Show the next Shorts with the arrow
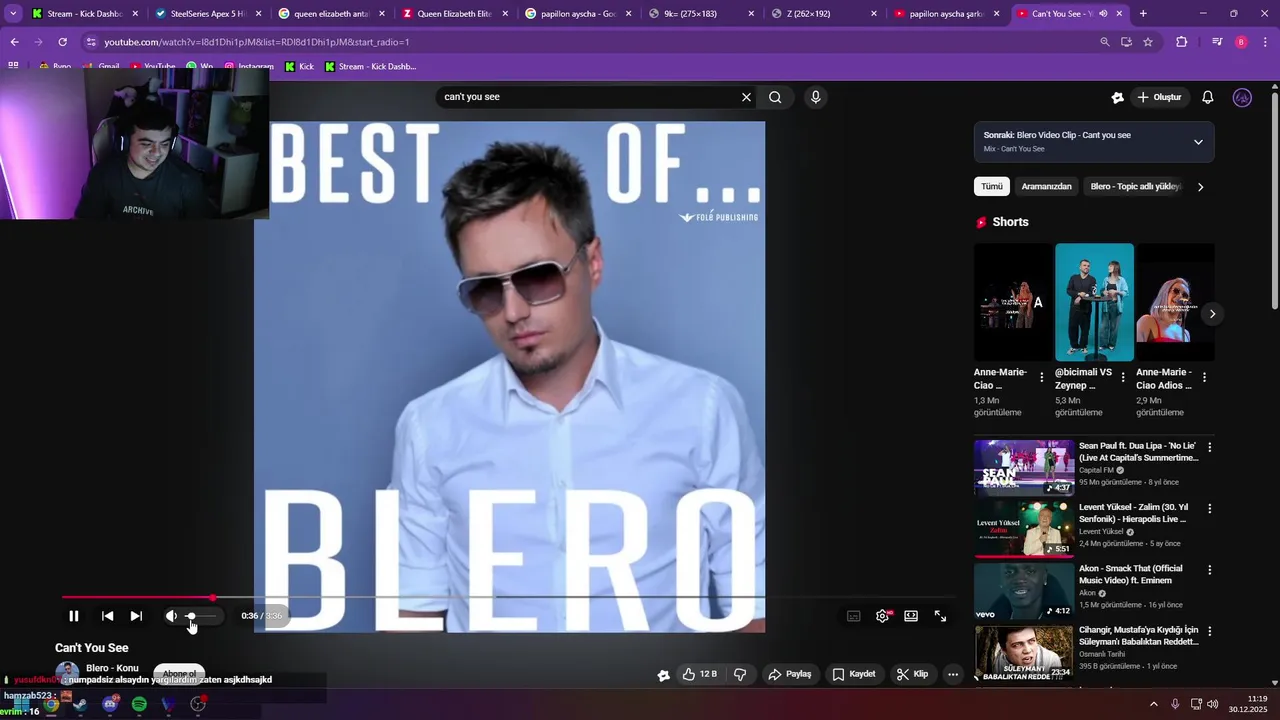Image resolution: width=1280 pixels, height=720 pixels. pos(1212,314)
